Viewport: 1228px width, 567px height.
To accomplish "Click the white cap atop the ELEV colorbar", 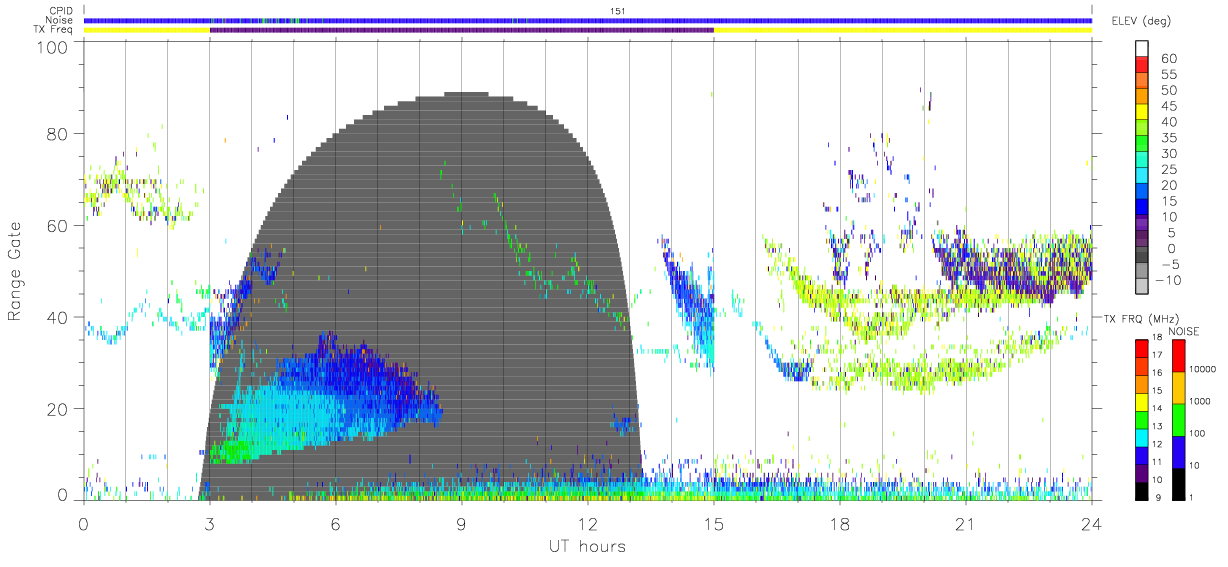I will [x=1142, y=48].
